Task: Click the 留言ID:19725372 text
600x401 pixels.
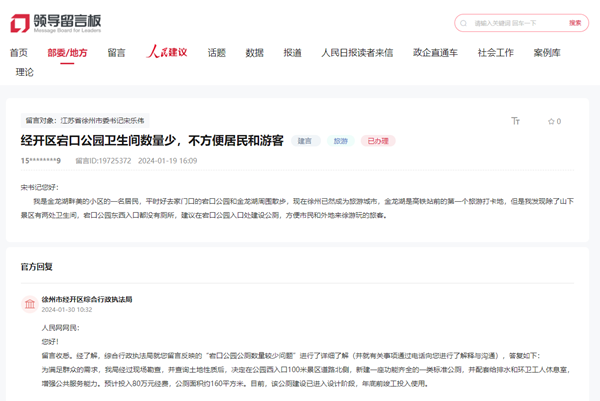Action: pos(103,161)
